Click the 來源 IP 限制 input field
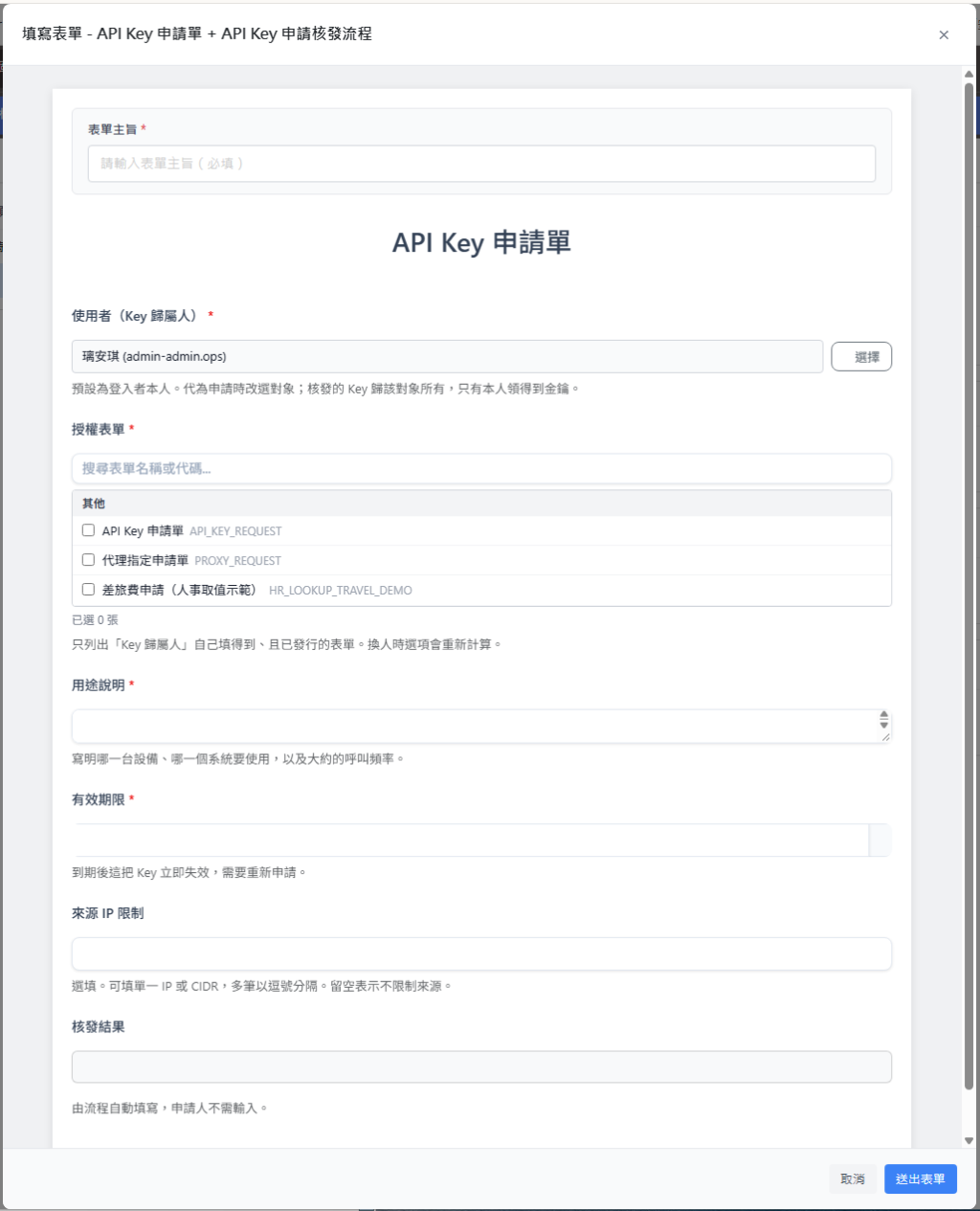The image size is (980, 1211). point(481,954)
